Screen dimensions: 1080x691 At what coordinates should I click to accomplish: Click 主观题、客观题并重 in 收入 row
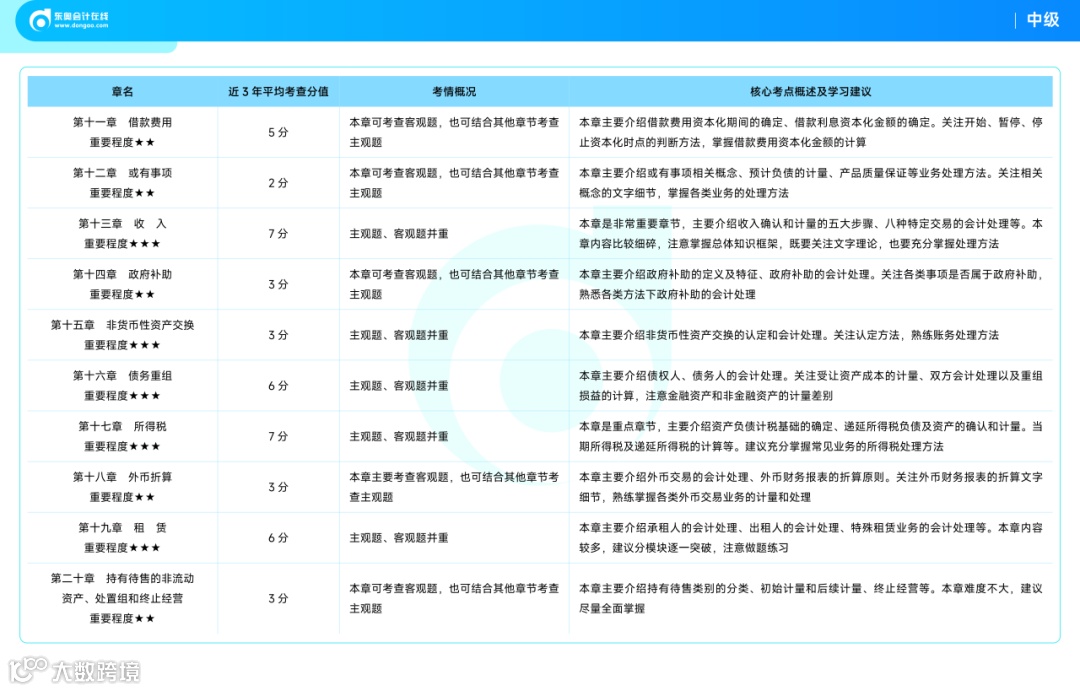(x=399, y=234)
